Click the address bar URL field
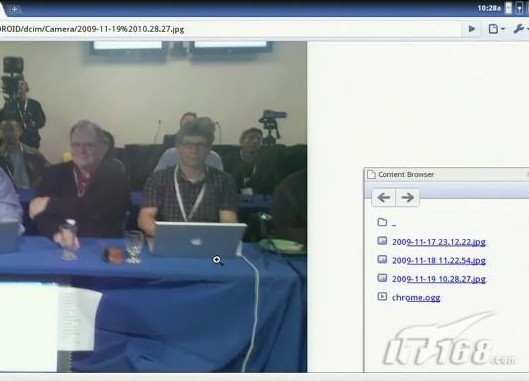 pyautogui.click(x=229, y=29)
